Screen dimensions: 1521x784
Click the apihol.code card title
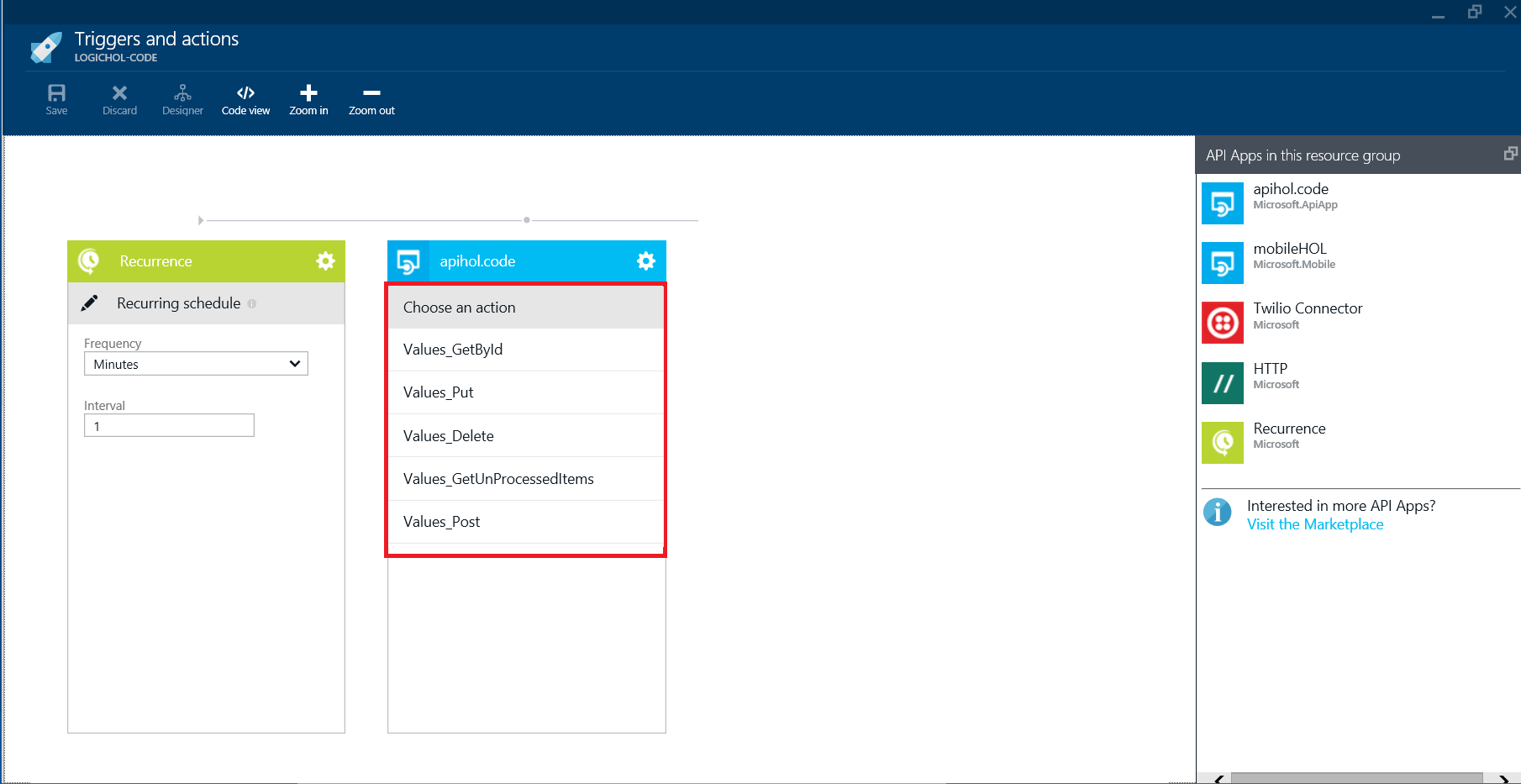(x=477, y=261)
